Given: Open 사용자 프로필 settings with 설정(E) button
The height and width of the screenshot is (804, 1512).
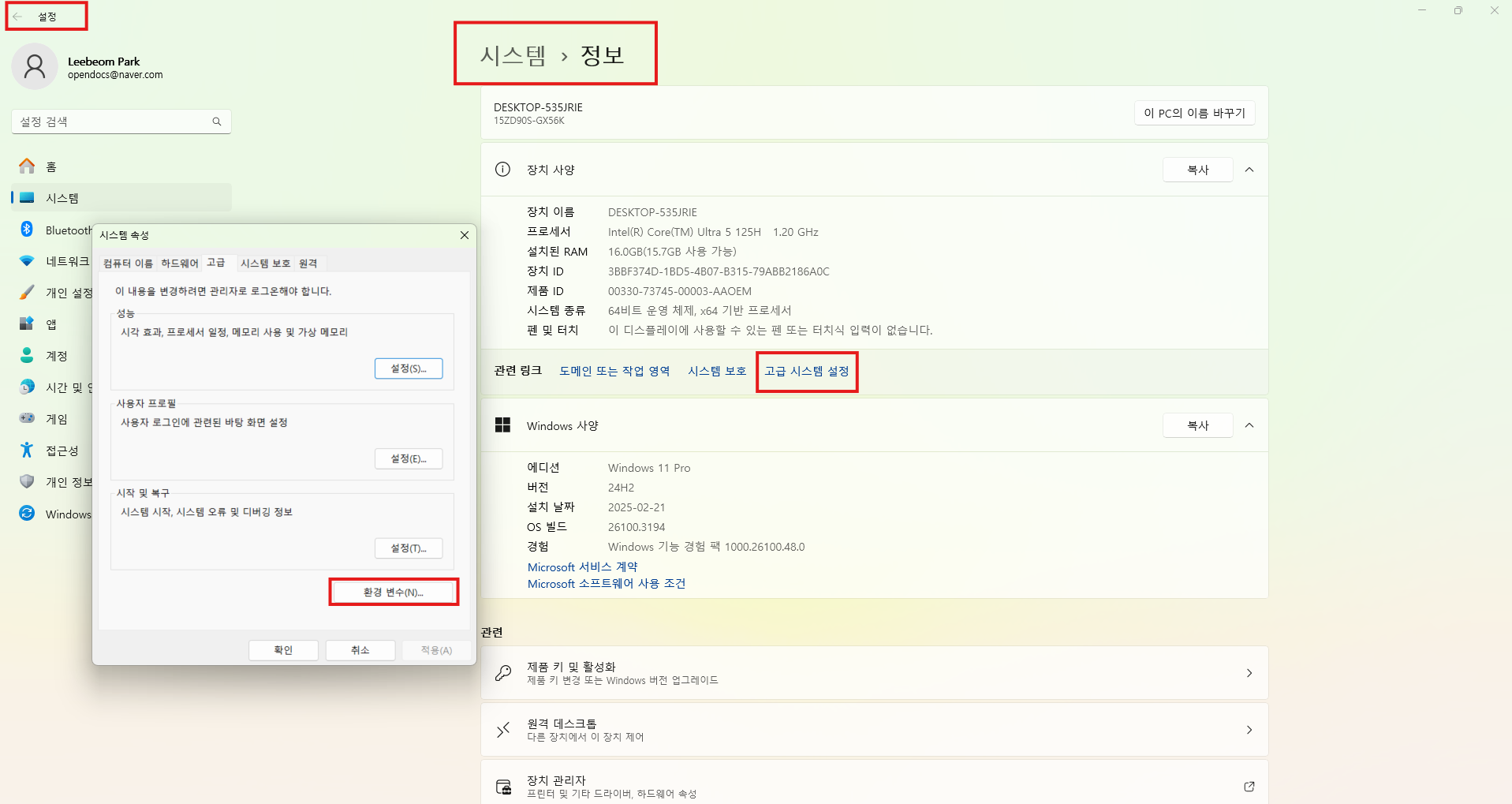Looking at the screenshot, I should [409, 458].
